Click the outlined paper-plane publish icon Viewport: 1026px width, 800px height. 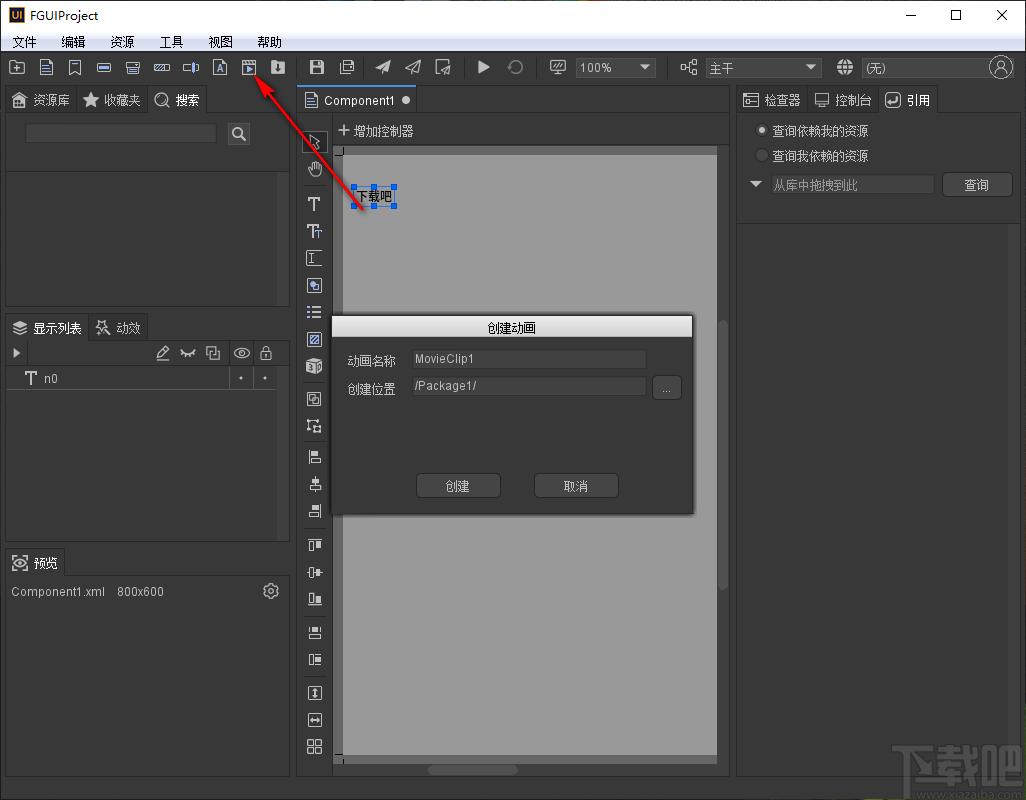[413, 67]
